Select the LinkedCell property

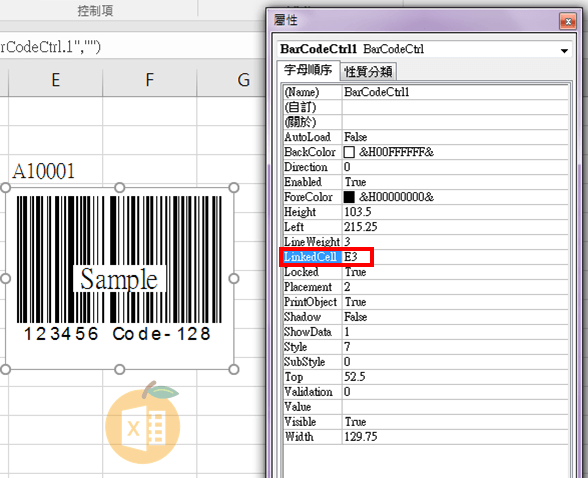click(x=311, y=257)
